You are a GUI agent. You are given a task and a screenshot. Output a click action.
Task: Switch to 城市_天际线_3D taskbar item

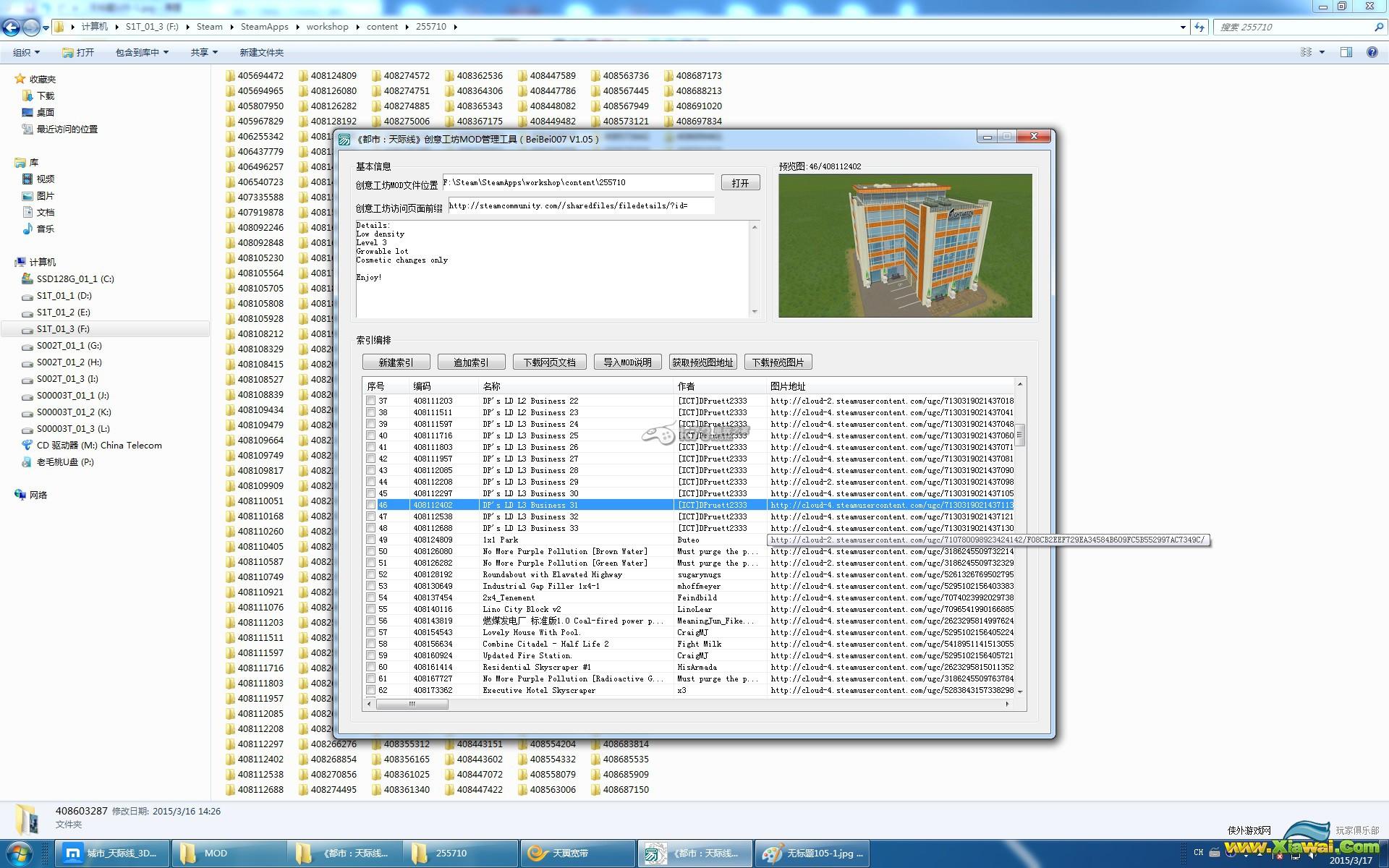click(x=113, y=854)
